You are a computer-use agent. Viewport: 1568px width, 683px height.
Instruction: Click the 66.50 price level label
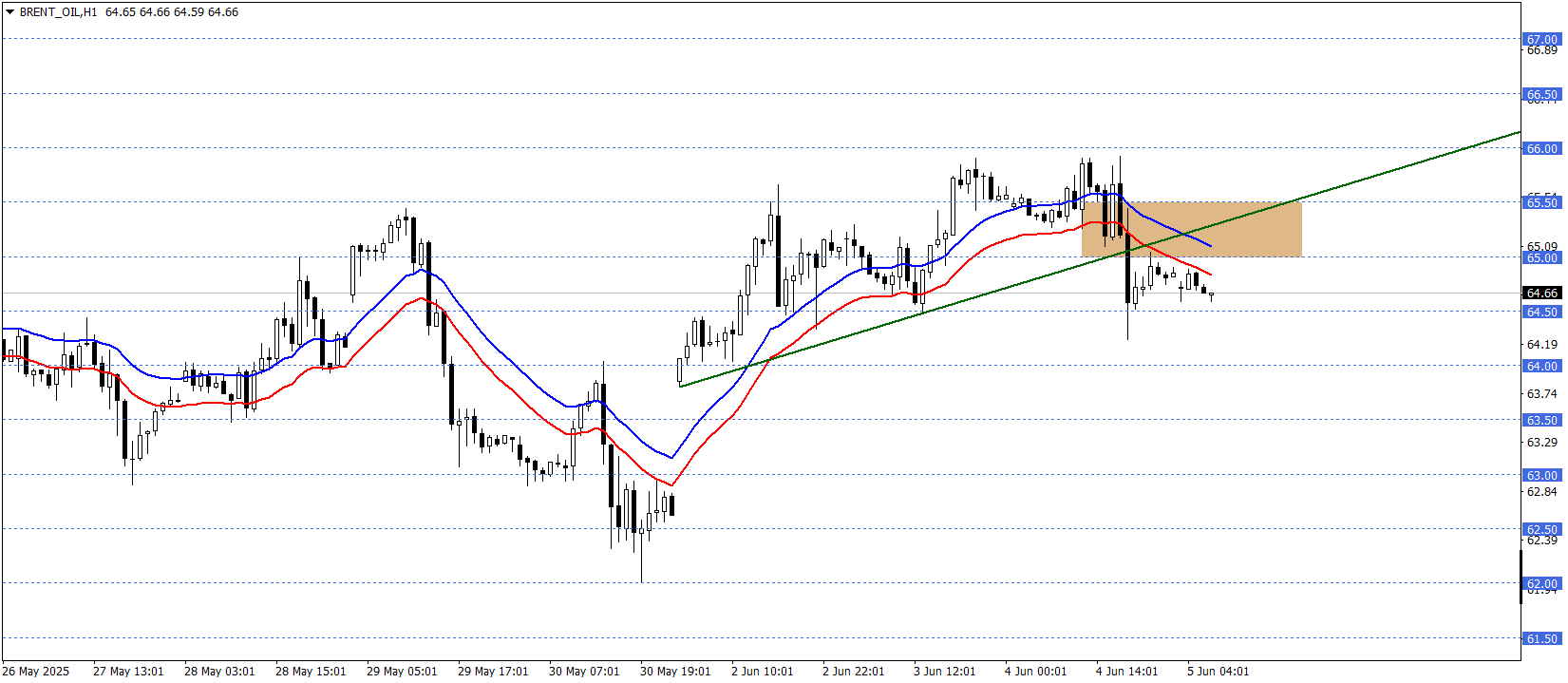pyautogui.click(x=1542, y=94)
